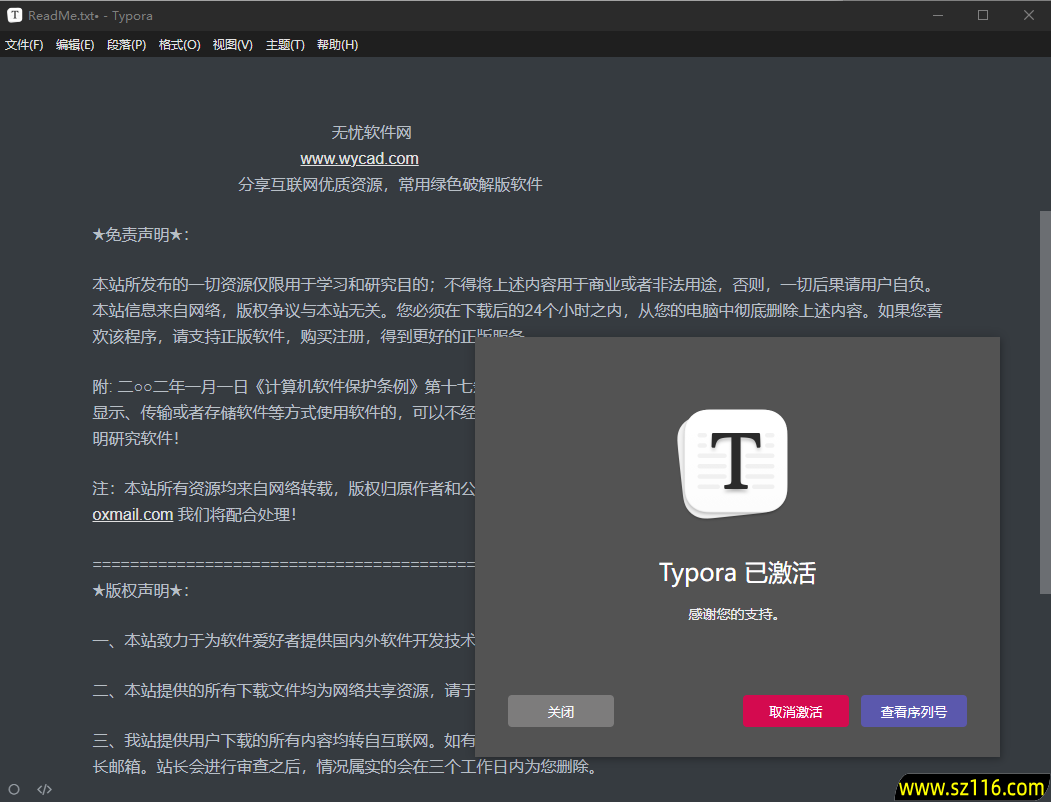Open the 视图(V) menu

[x=232, y=45]
